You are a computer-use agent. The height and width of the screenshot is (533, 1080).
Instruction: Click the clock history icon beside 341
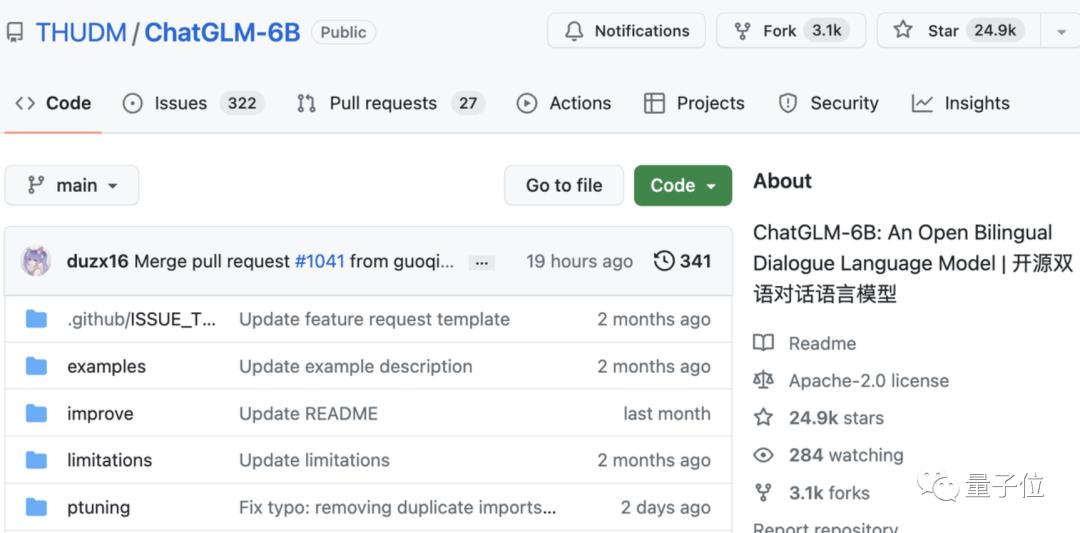click(x=664, y=261)
